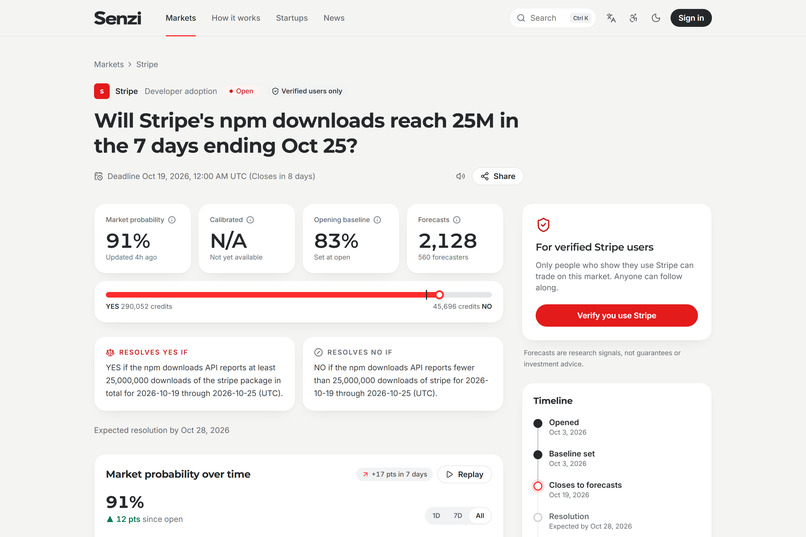Open the accessibility options icon
Image resolution: width=806 pixels, height=537 pixels.
pyautogui.click(x=633, y=18)
